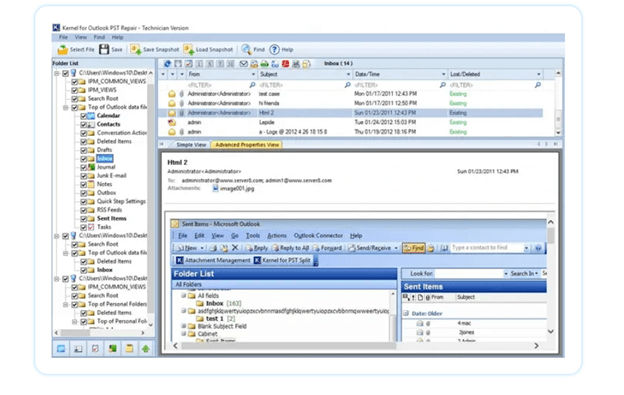Click filter search icon in From column
The height and width of the screenshot is (395, 624).
(252, 85)
